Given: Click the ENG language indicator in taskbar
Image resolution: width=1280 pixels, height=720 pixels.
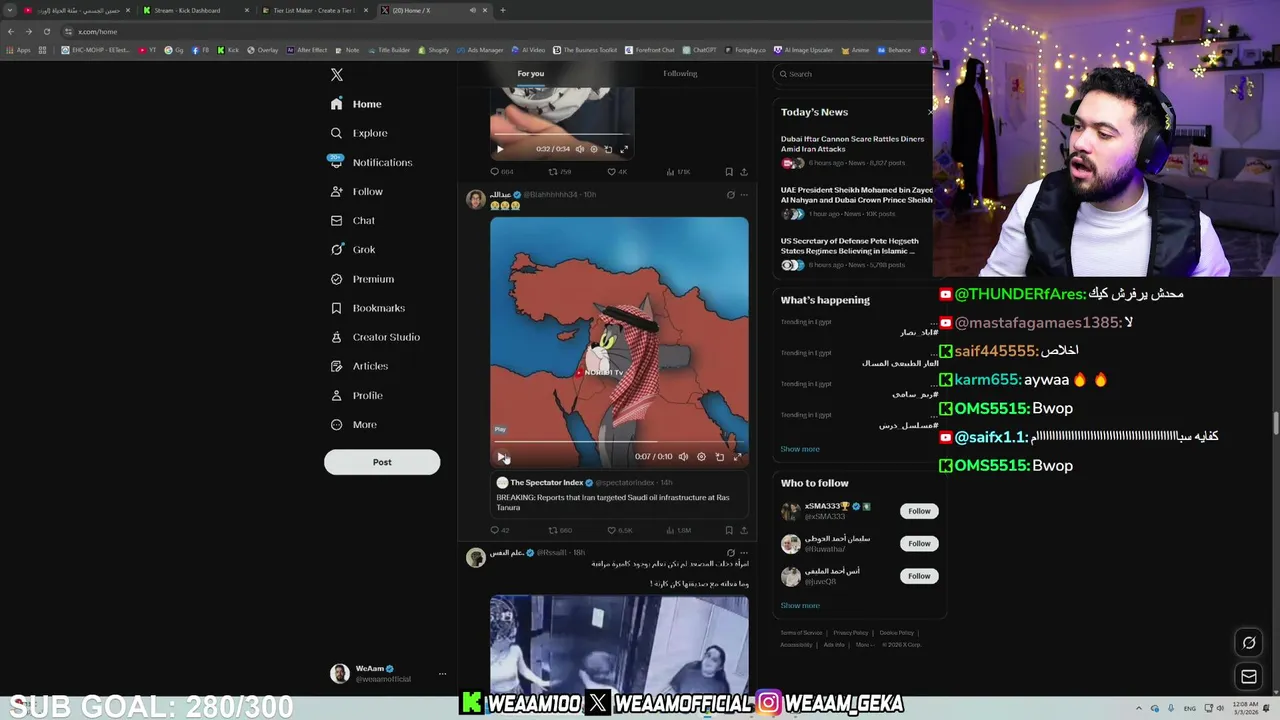Looking at the screenshot, I should pos(1190,708).
